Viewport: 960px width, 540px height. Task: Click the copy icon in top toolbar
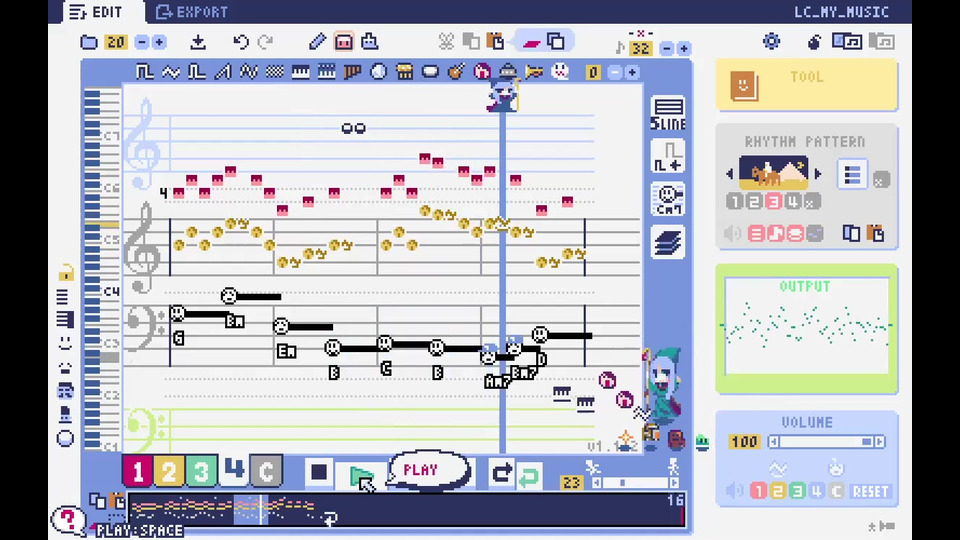point(471,42)
